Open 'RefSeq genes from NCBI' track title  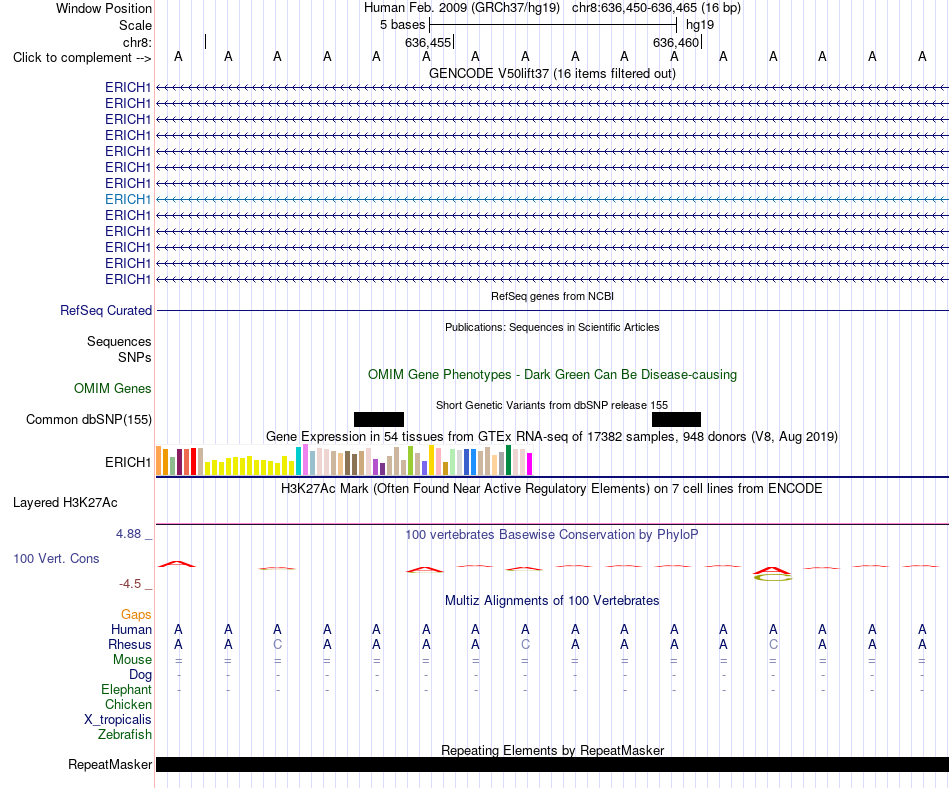click(552, 296)
